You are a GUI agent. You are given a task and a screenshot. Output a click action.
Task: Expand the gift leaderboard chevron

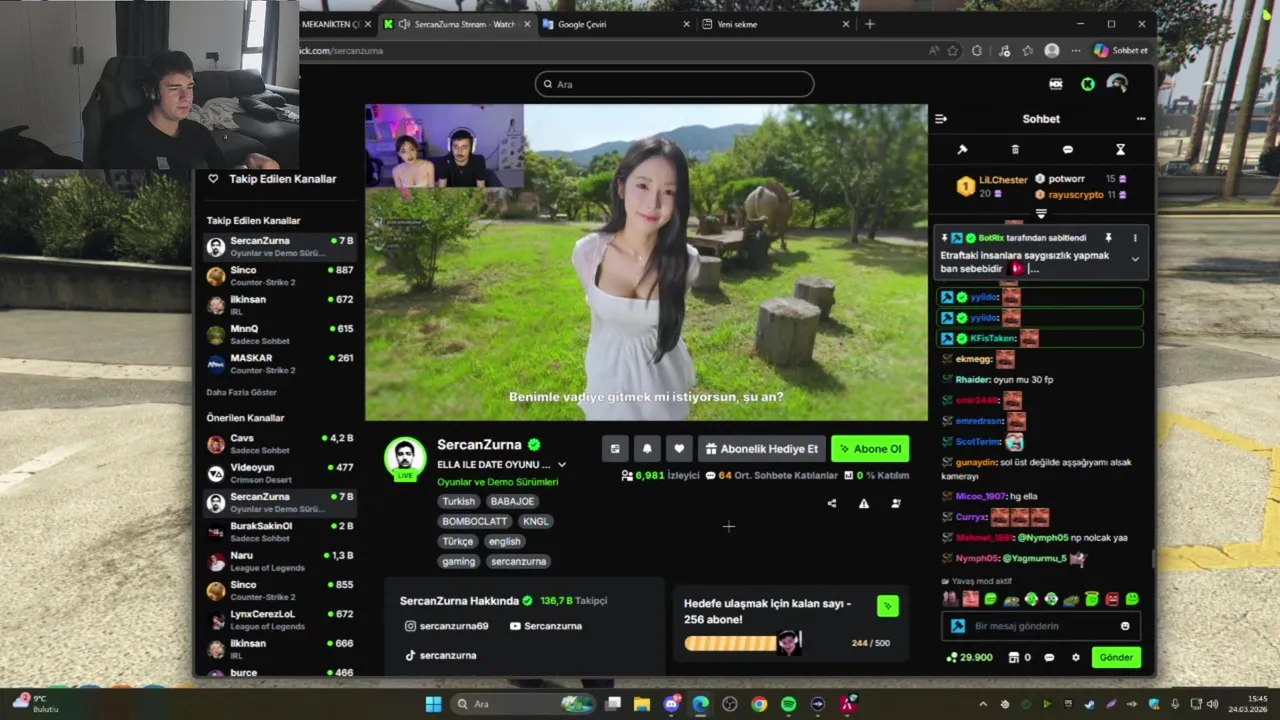click(x=1041, y=214)
